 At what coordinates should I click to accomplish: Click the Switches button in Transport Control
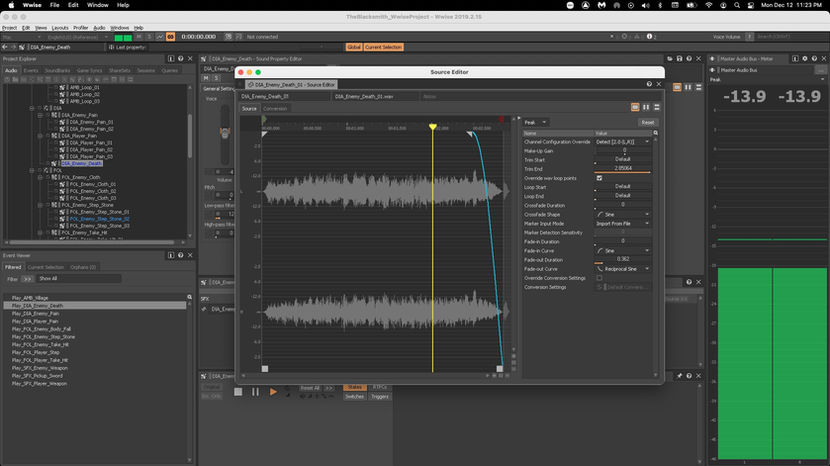(355, 397)
